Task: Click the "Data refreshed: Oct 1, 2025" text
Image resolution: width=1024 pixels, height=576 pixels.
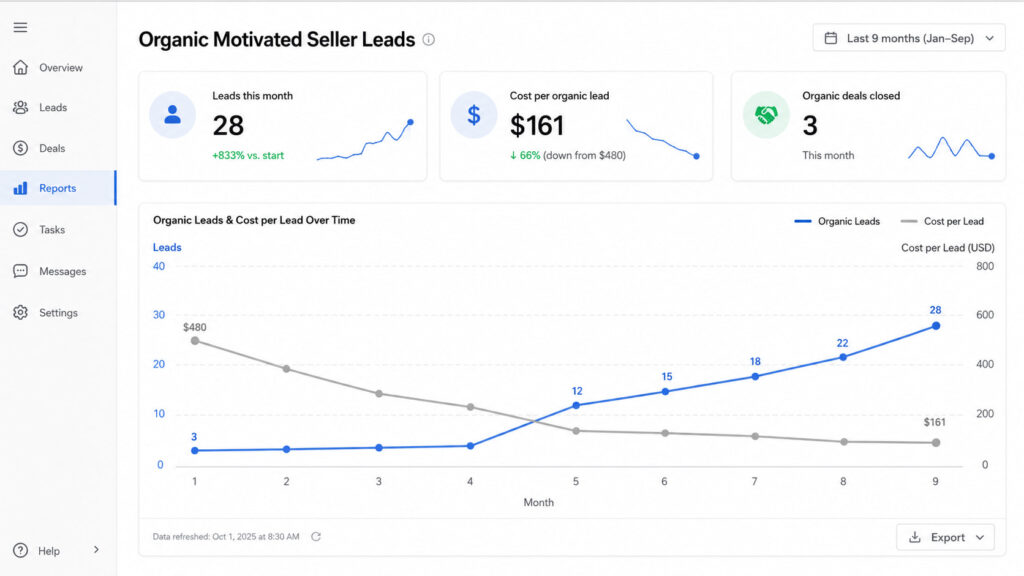Action: (x=226, y=537)
